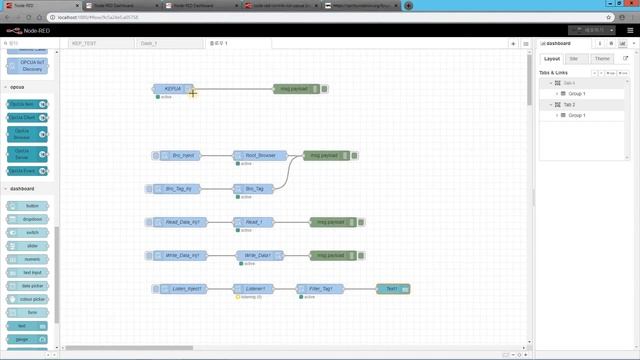The width and height of the screenshot is (640, 360).
Task: Open the list of flows icon
Action: 526,44
